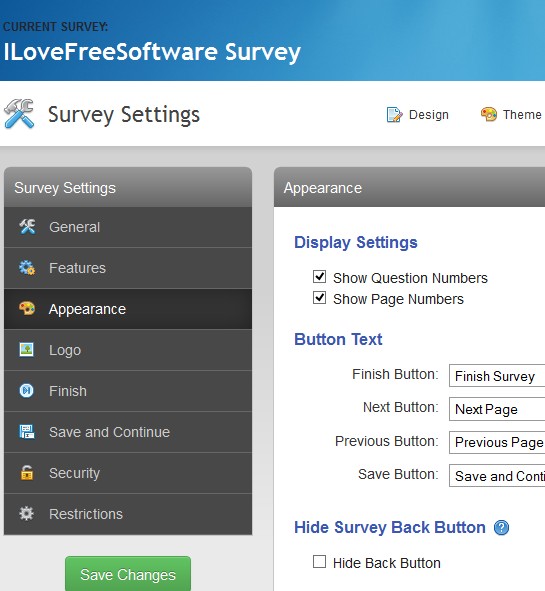Uncheck Show Page Numbers
Screen dimensions: 545x591
tap(319, 298)
